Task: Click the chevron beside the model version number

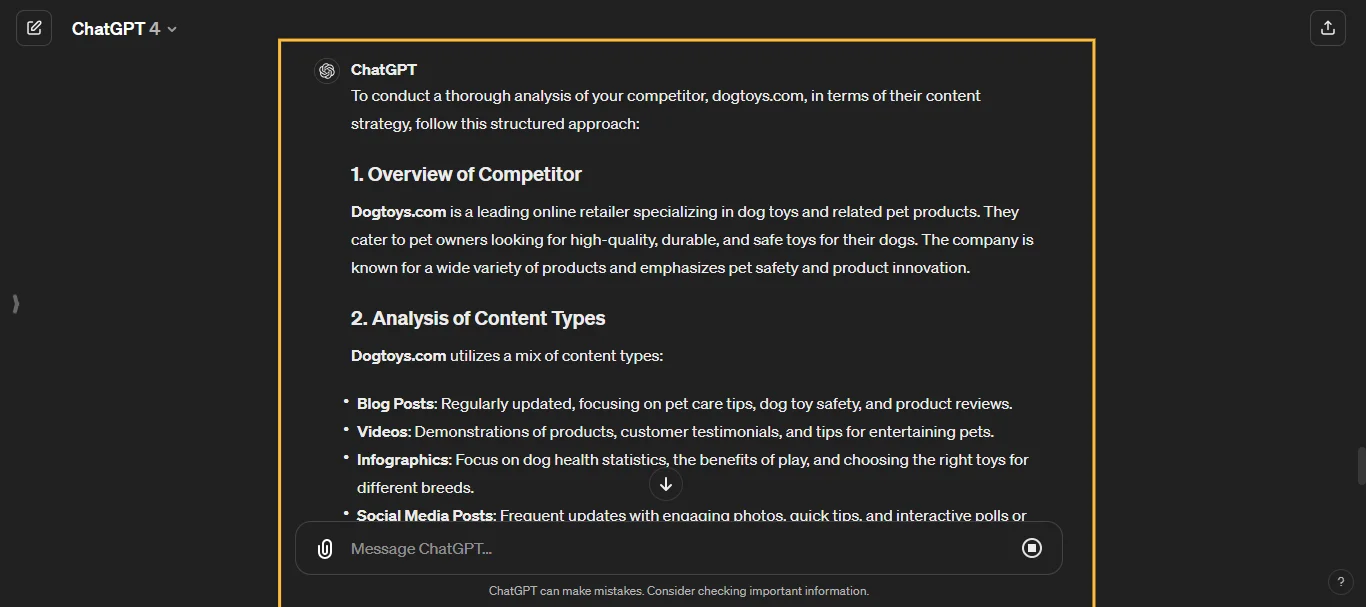Action: (x=170, y=29)
